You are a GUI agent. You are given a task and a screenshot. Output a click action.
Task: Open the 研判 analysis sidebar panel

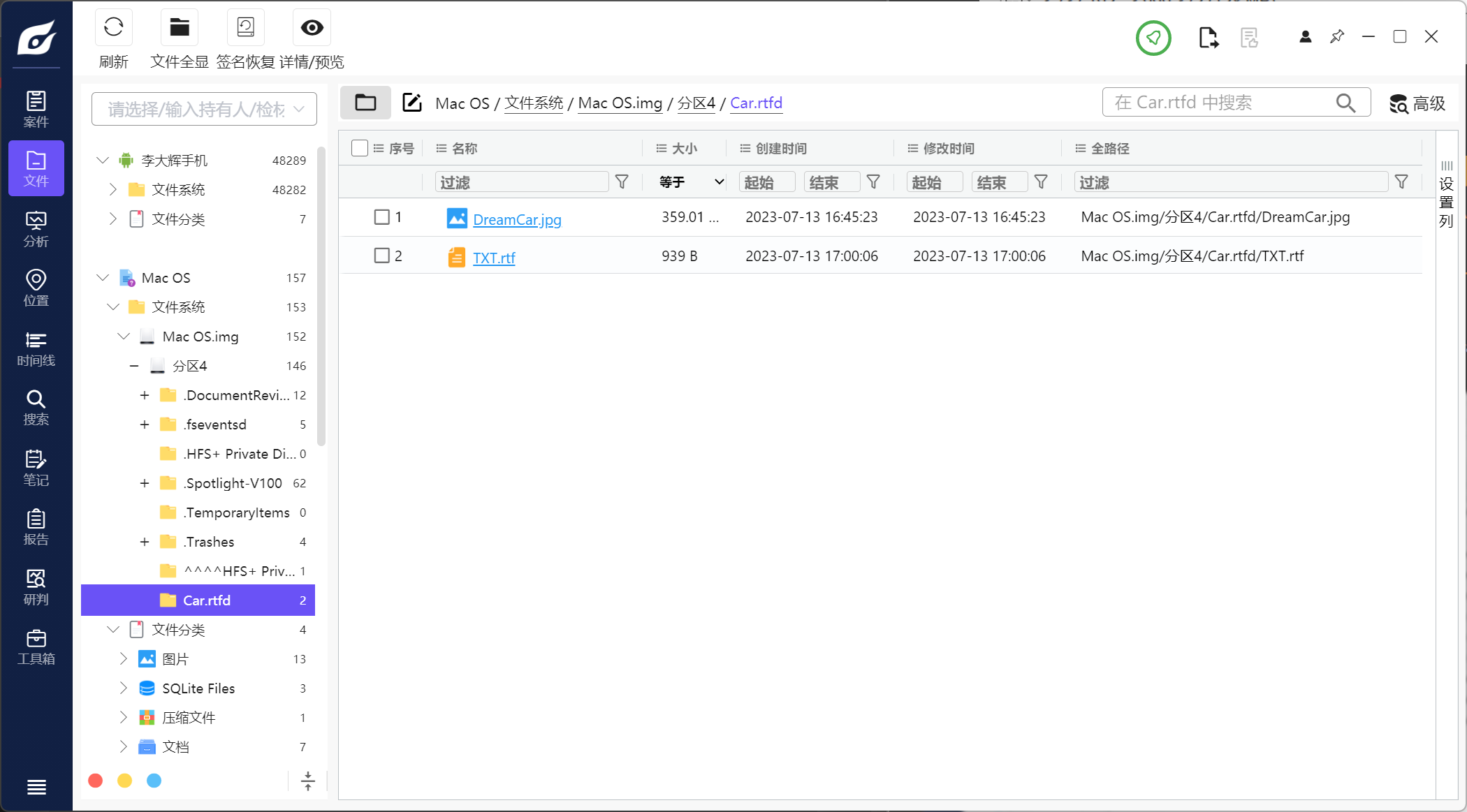36,587
